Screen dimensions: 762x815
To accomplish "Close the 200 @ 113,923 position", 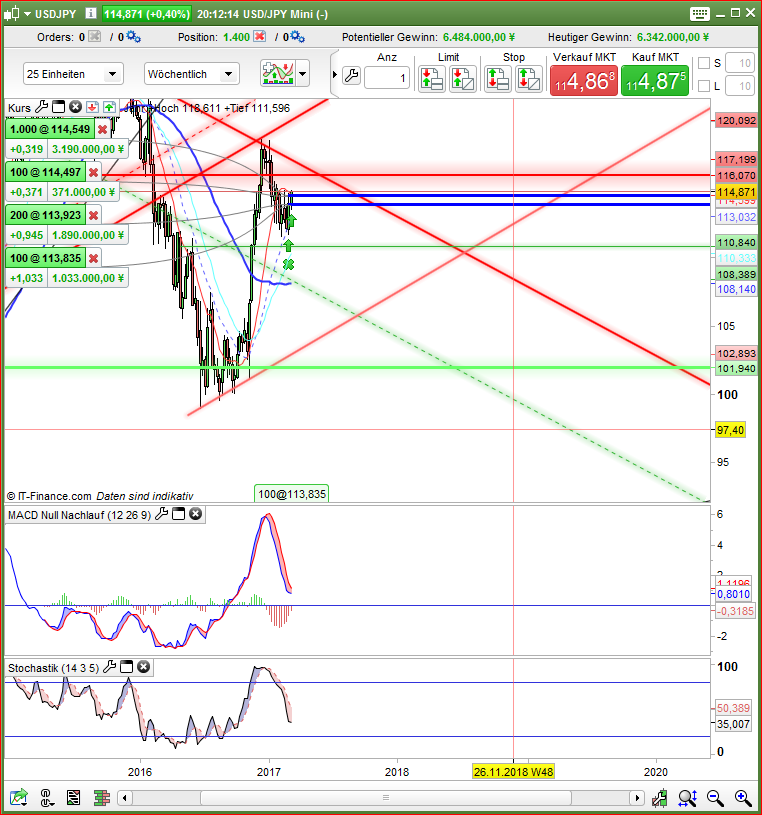I will click(x=94, y=215).
